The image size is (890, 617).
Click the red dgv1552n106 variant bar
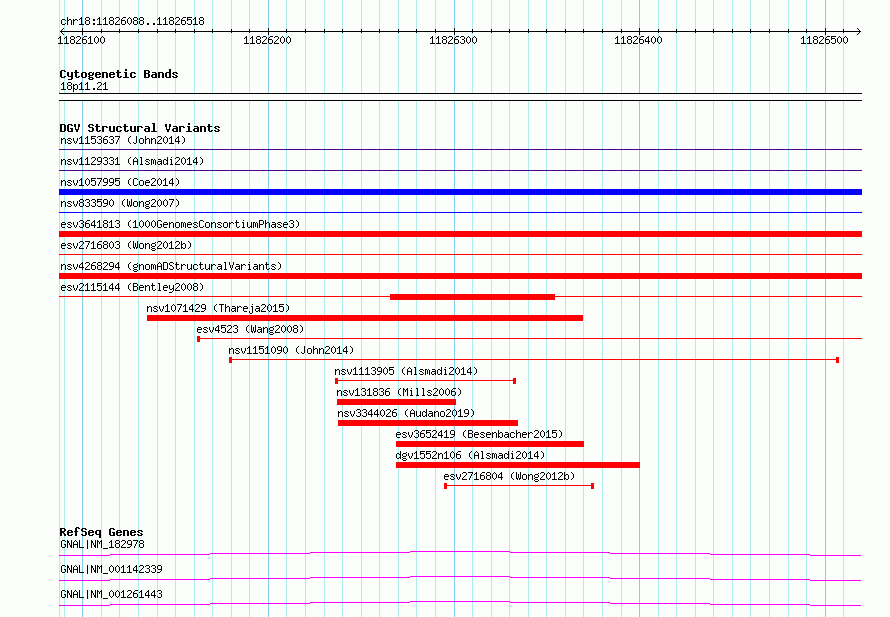tap(518, 465)
